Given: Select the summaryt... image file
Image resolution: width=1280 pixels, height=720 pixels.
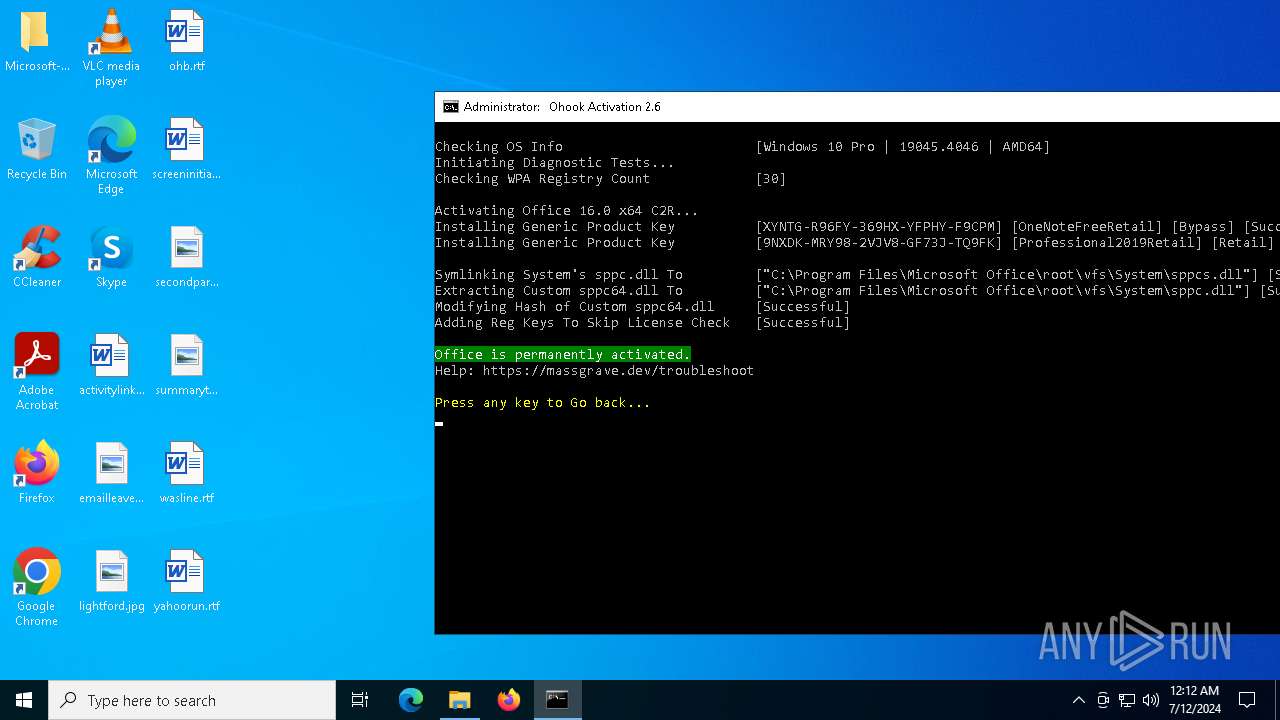Looking at the screenshot, I should (x=186, y=365).
